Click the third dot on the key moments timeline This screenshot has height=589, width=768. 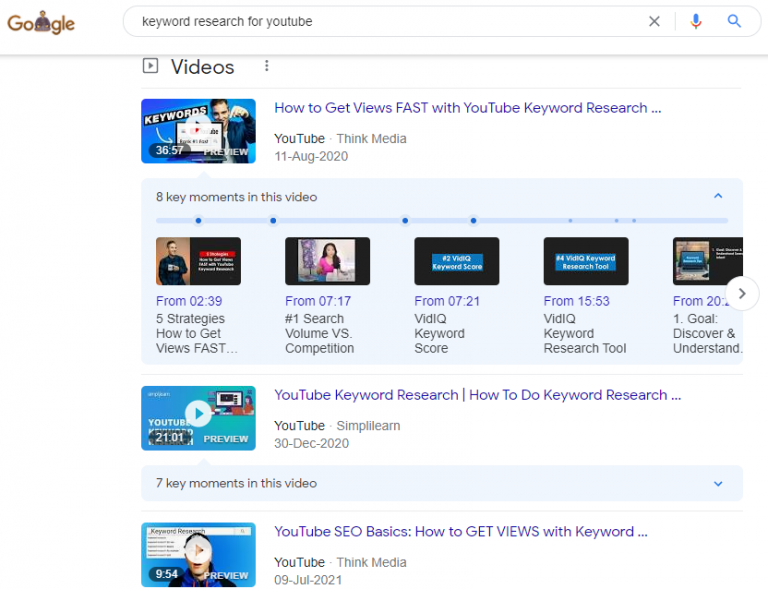click(405, 221)
